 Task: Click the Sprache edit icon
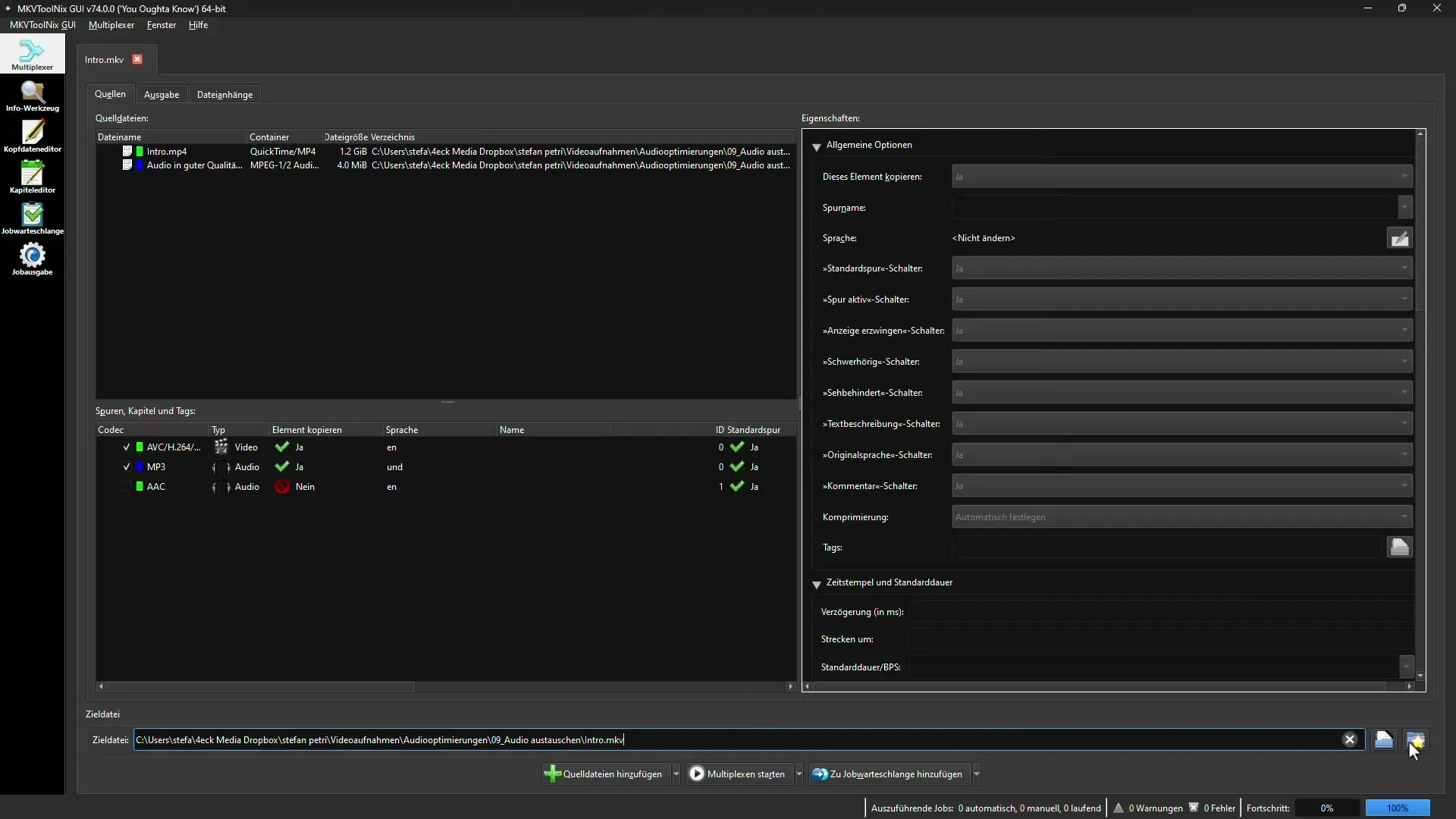[x=1399, y=238]
